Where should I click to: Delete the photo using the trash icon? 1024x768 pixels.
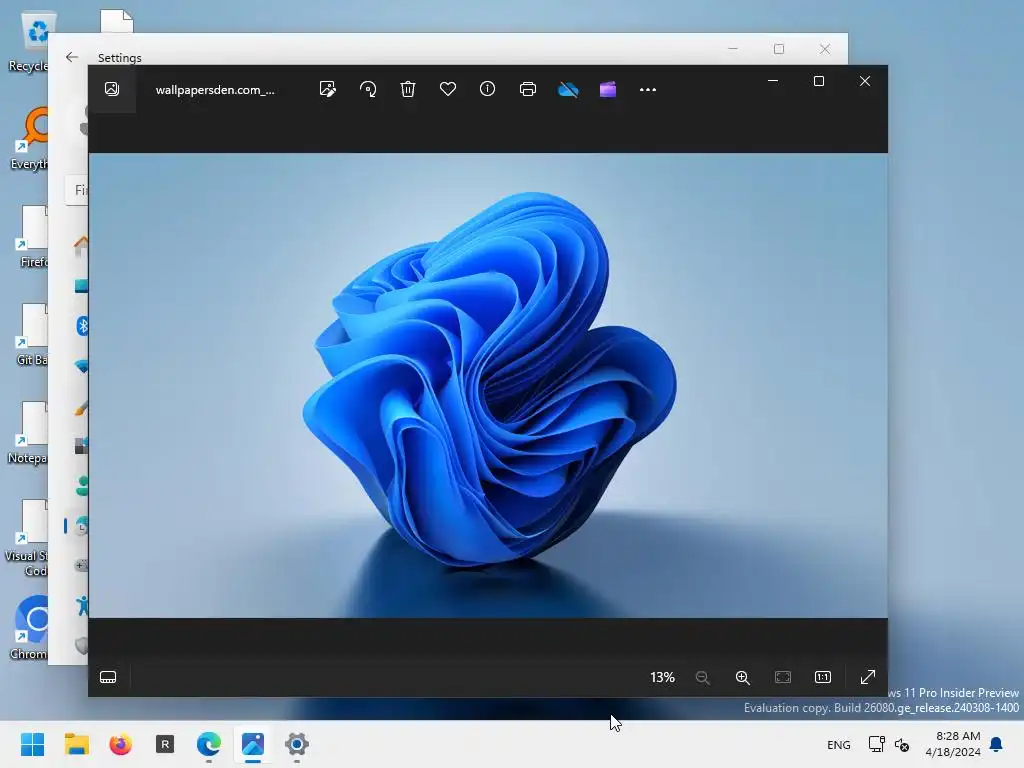tap(408, 89)
